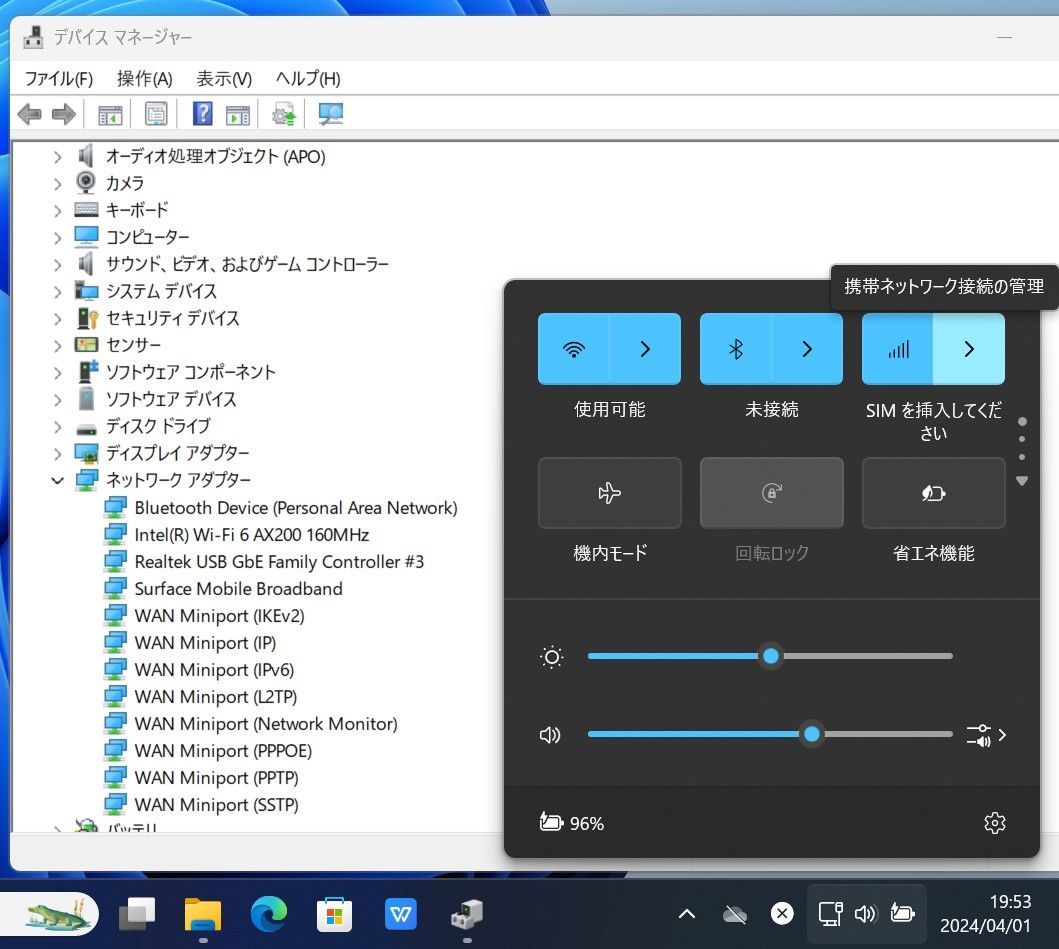The height and width of the screenshot is (949, 1059).
Task: Collapse the ネットワーク アダプター tree node
Action: tap(57, 480)
